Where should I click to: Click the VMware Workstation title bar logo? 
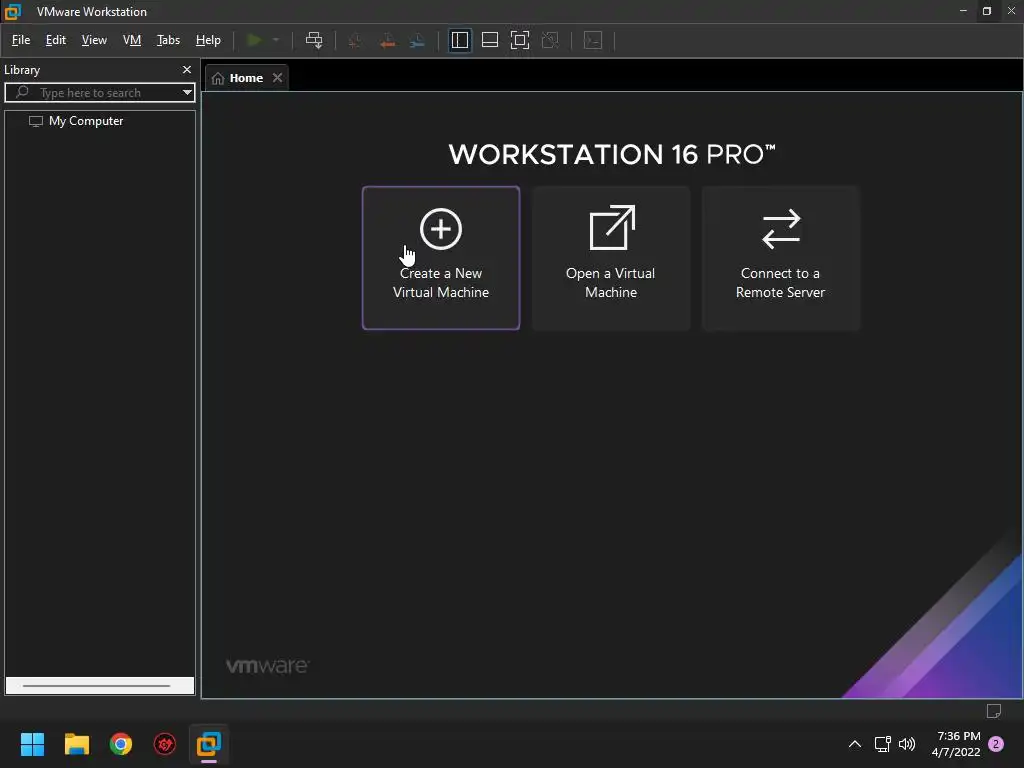tap(13, 12)
